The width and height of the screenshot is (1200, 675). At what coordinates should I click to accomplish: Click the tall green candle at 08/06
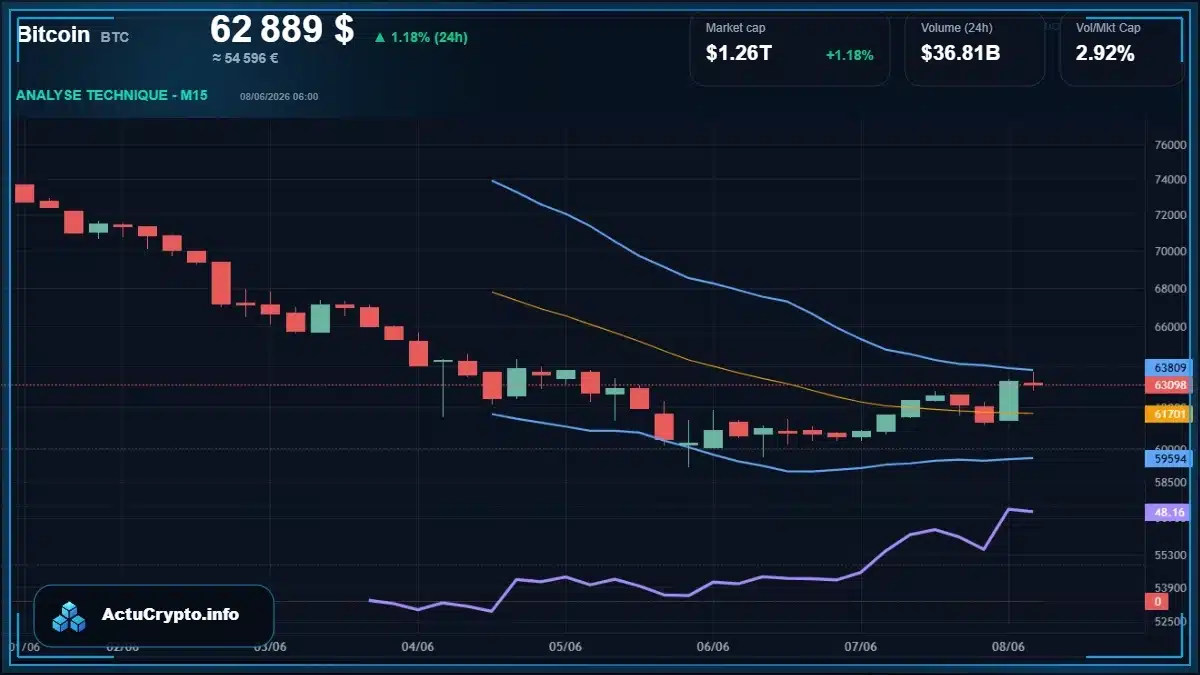pos(1009,400)
